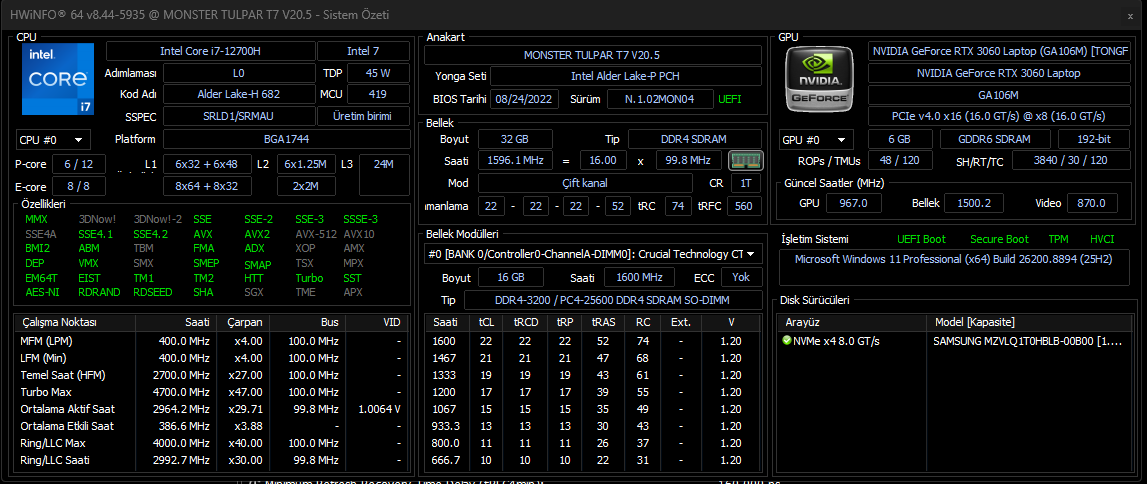Click the GA106M GPU codename field
The width and height of the screenshot is (1147, 484).
(x=999, y=95)
